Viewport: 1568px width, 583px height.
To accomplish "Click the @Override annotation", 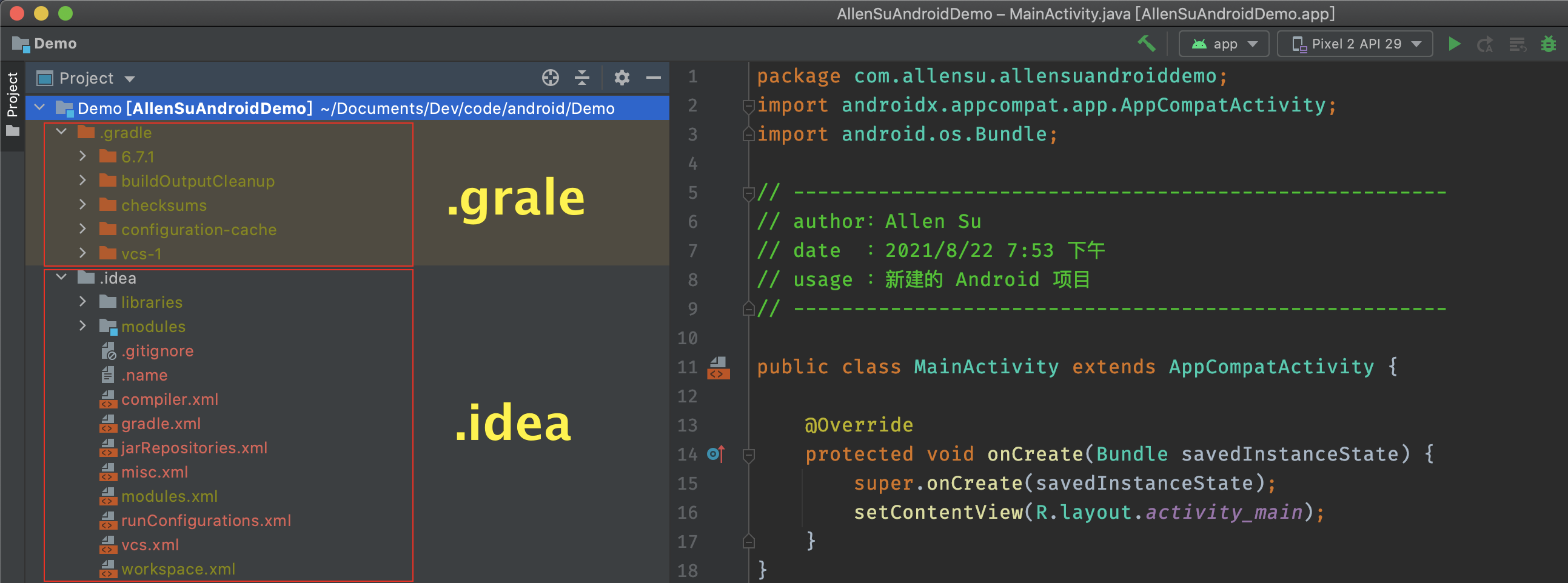I will [x=858, y=425].
